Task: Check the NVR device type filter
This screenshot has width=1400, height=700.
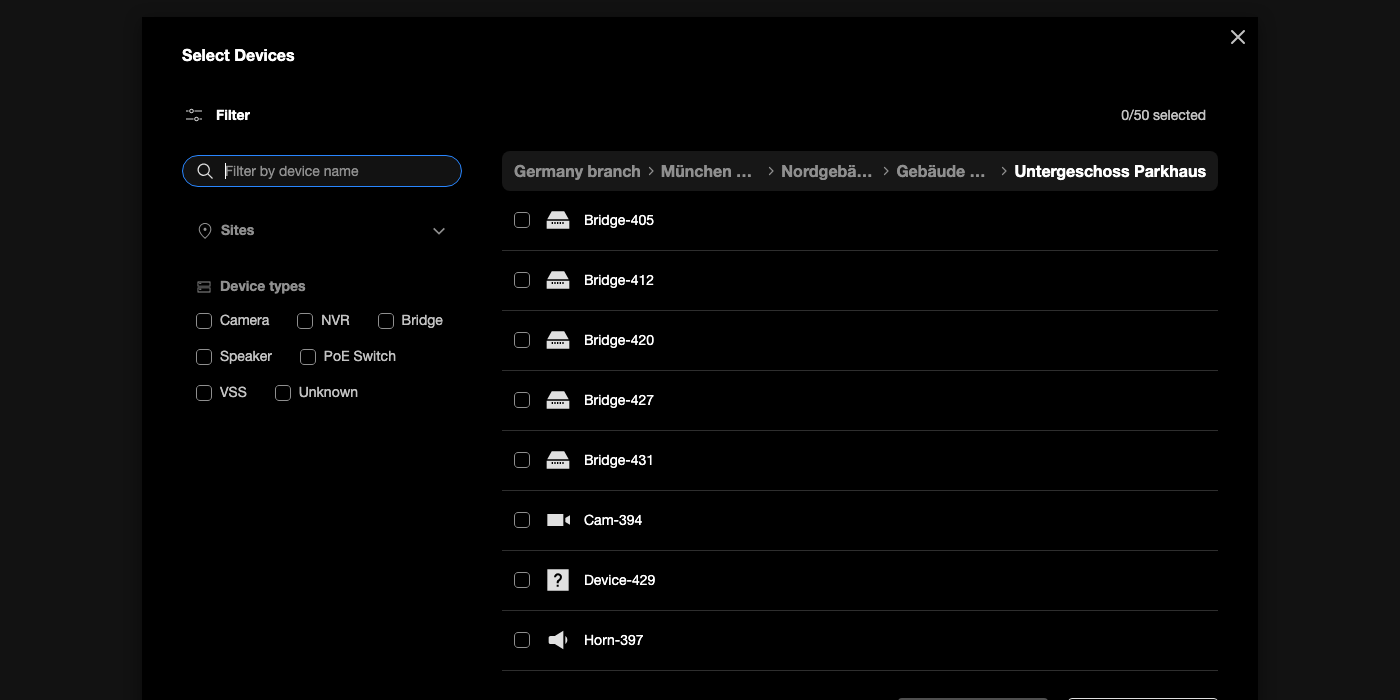Action: pyautogui.click(x=305, y=321)
